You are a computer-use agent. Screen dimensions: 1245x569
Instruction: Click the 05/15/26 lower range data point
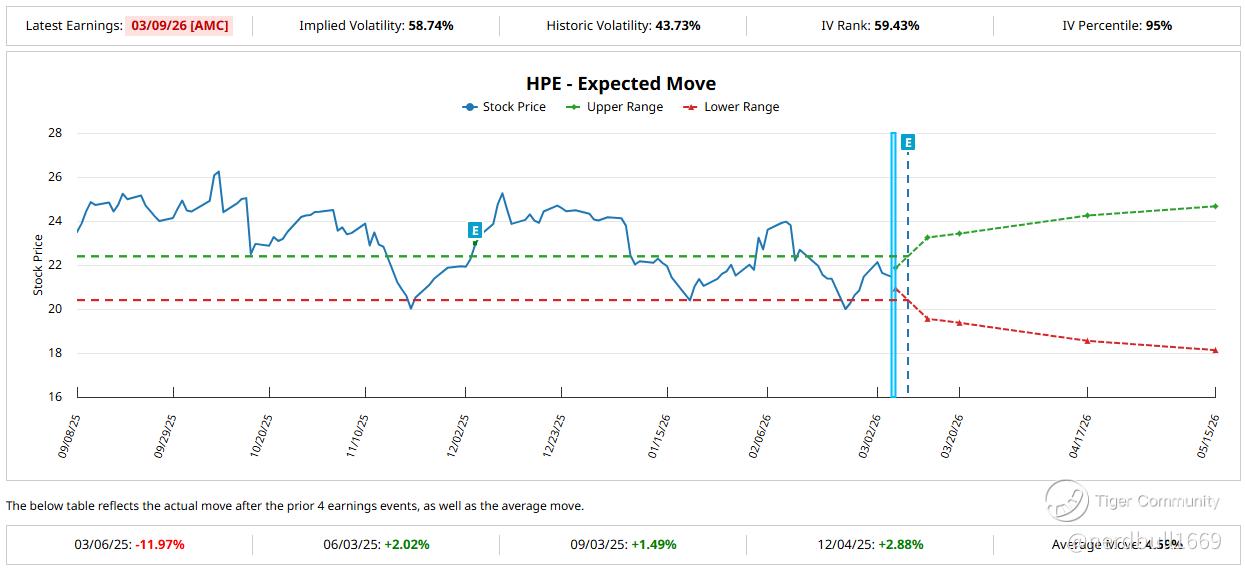1215,350
